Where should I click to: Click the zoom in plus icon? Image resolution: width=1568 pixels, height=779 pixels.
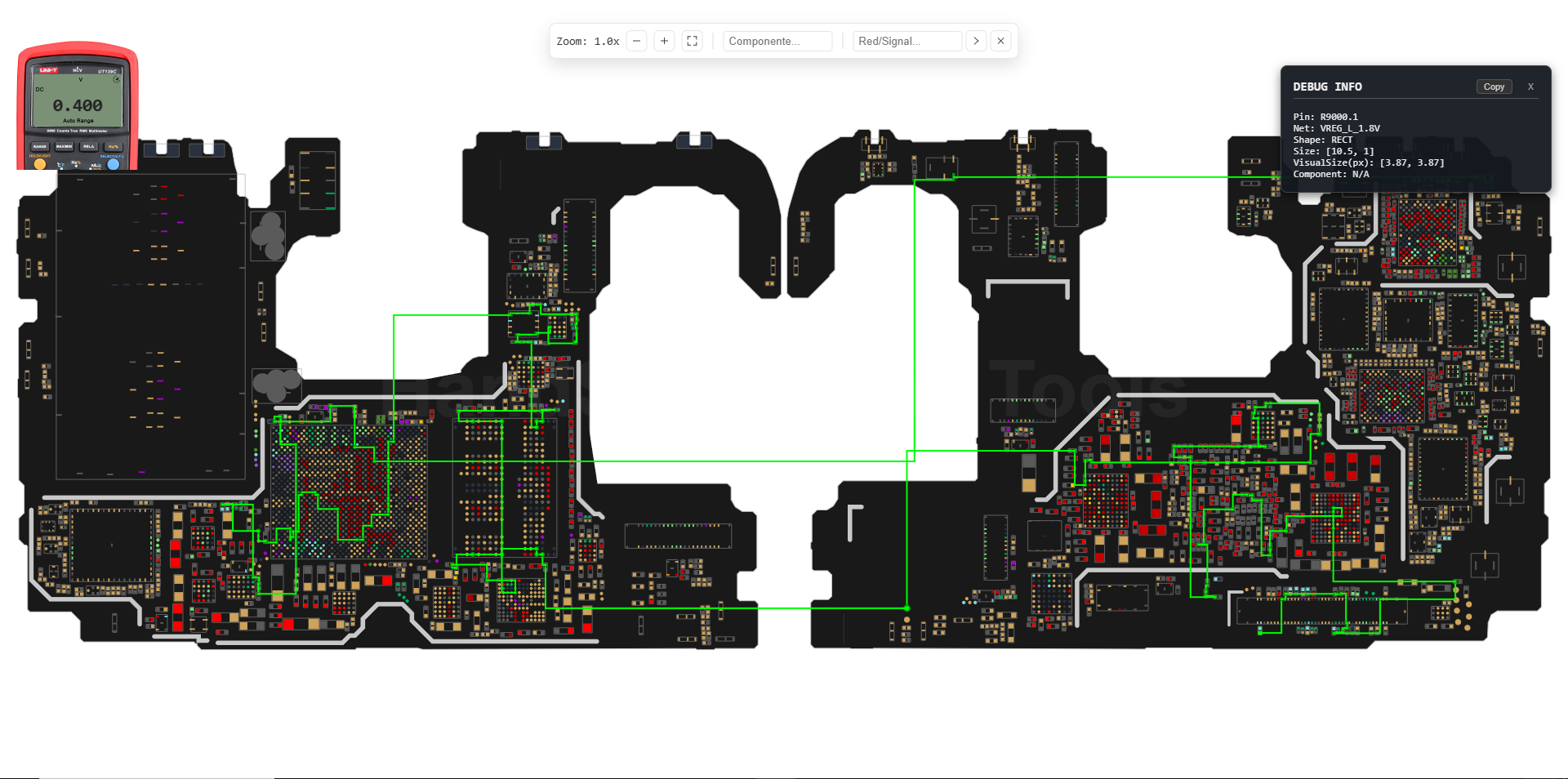pyautogui.click(x=665, y=41)
